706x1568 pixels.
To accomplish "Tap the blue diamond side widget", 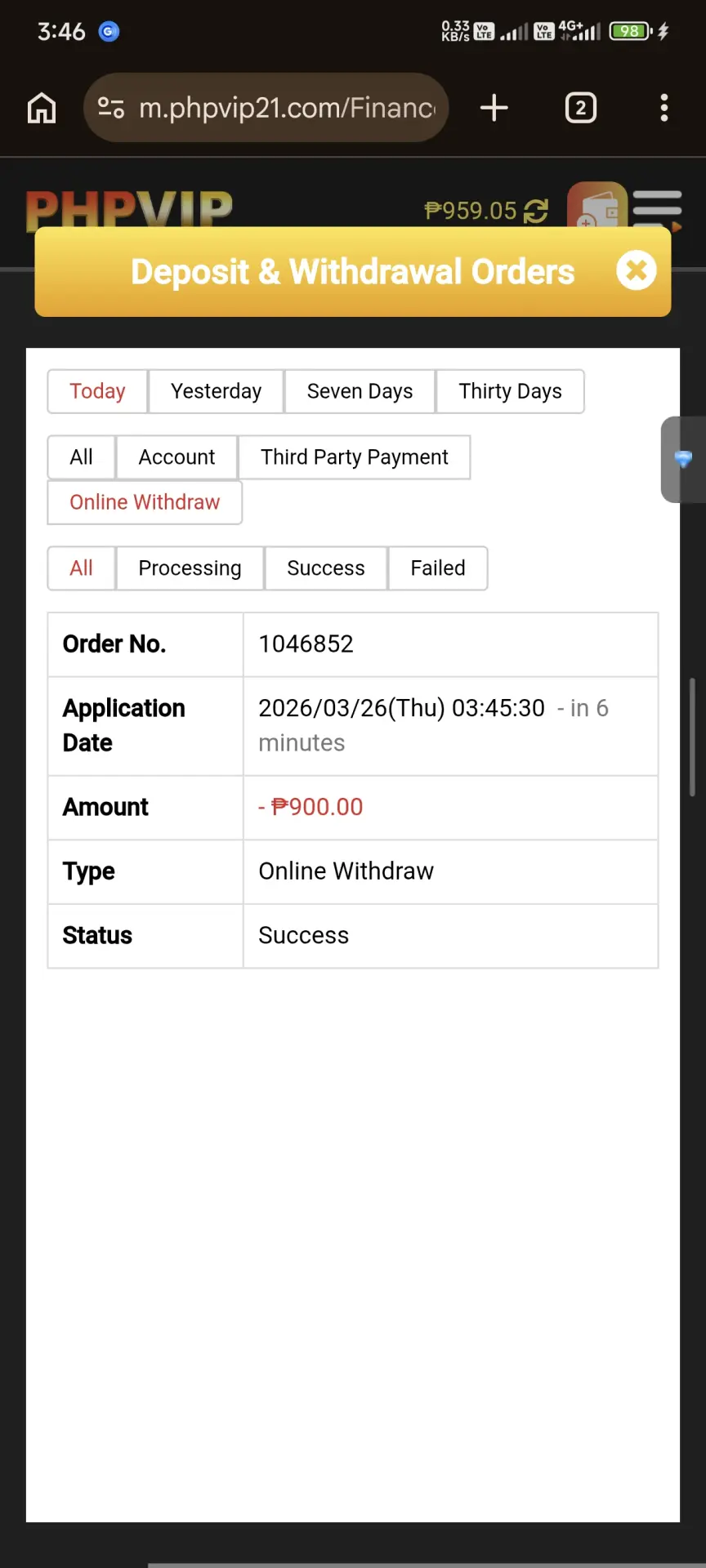I will [x=683, y=459].
